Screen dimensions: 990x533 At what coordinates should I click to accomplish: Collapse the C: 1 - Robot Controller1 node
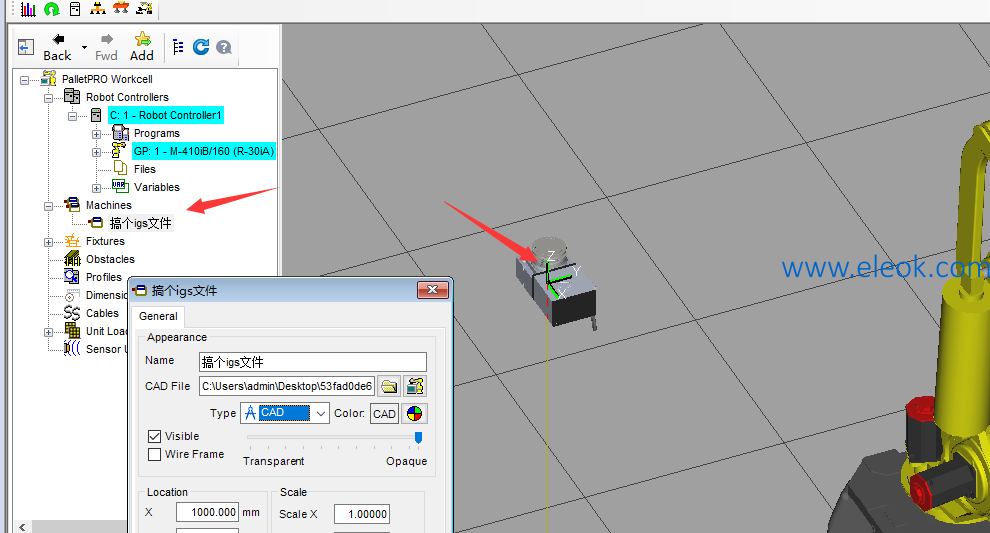tap(72, 116)
